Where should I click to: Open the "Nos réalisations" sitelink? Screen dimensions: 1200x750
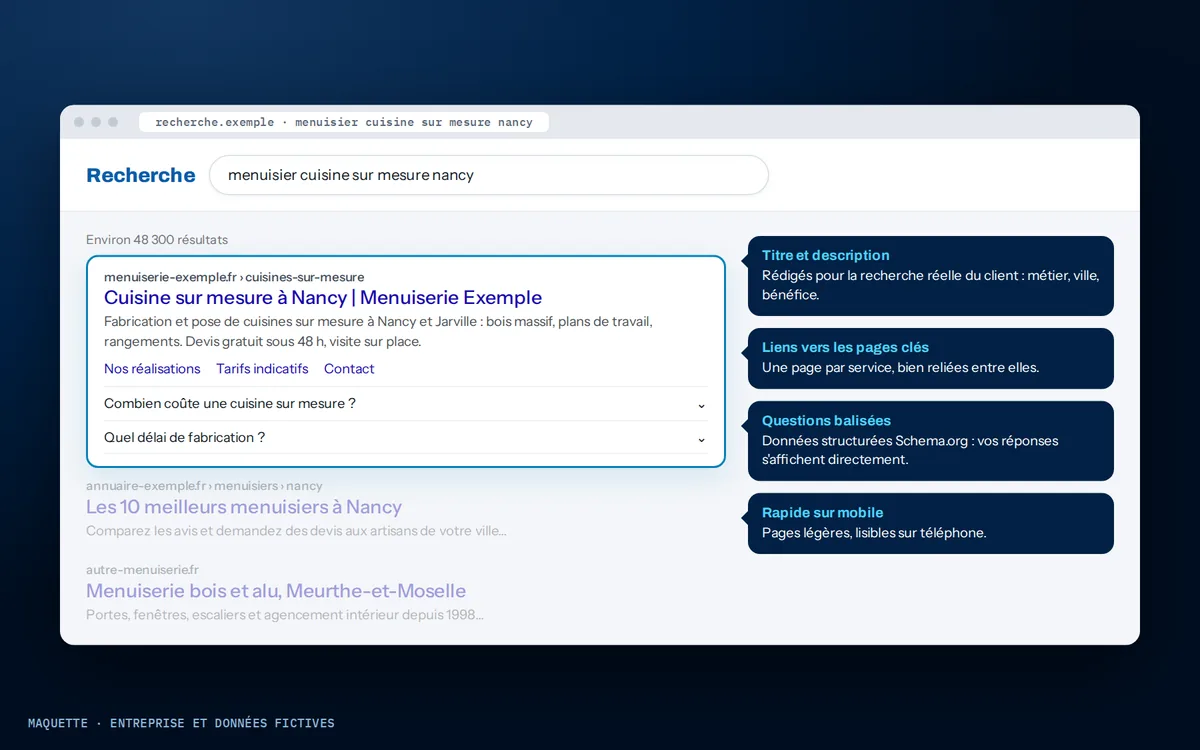tap(152, 369)
